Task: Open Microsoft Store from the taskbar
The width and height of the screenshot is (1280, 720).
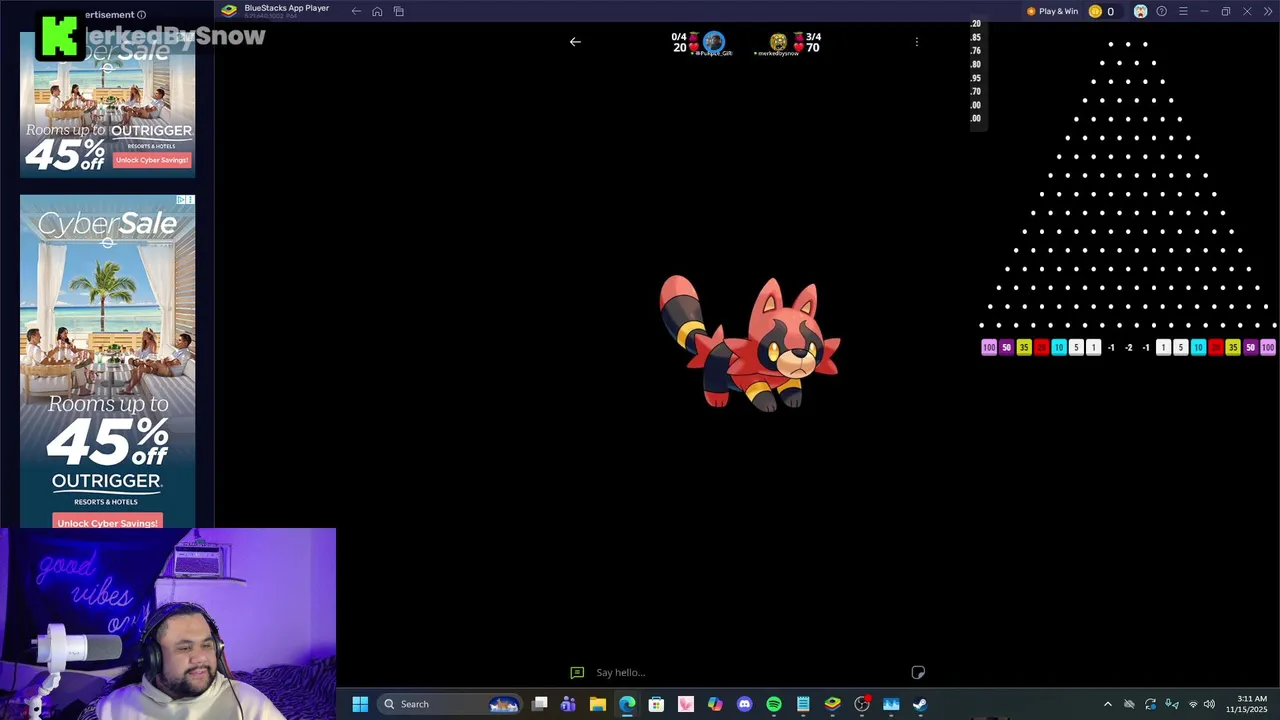Action: click(x=656, y=704)
